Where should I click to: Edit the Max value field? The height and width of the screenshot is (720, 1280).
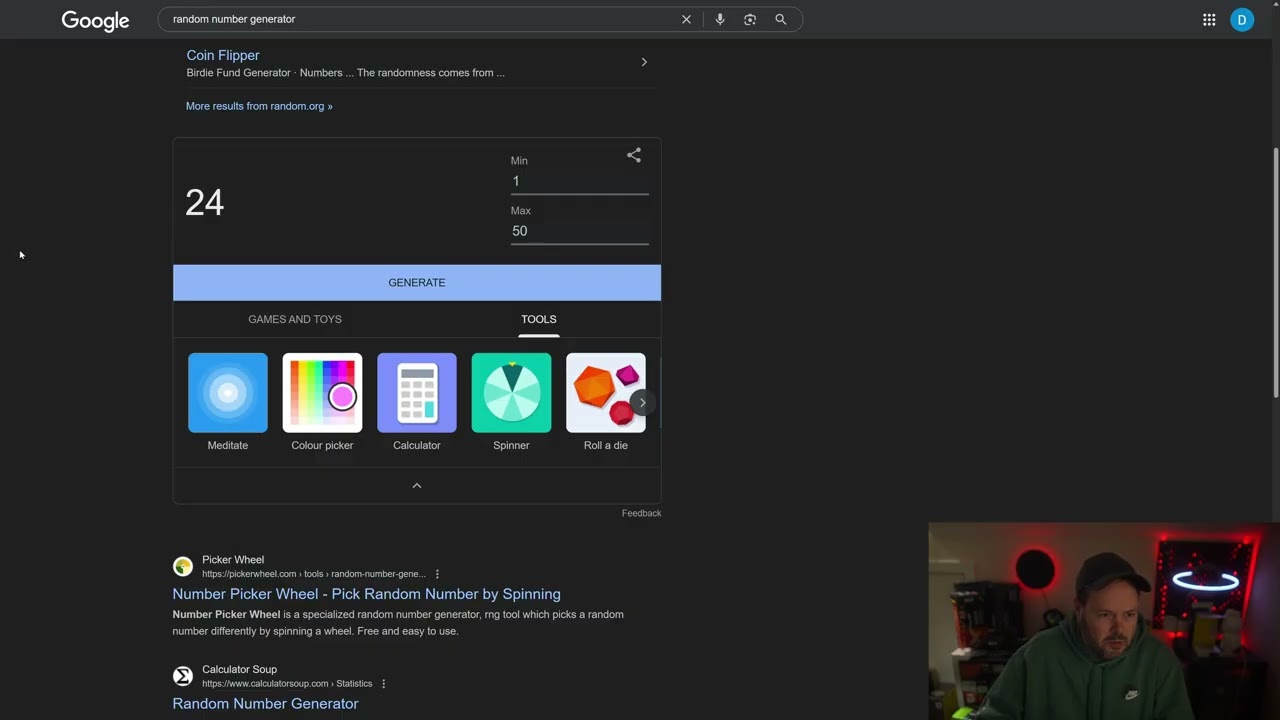(580, 231)
